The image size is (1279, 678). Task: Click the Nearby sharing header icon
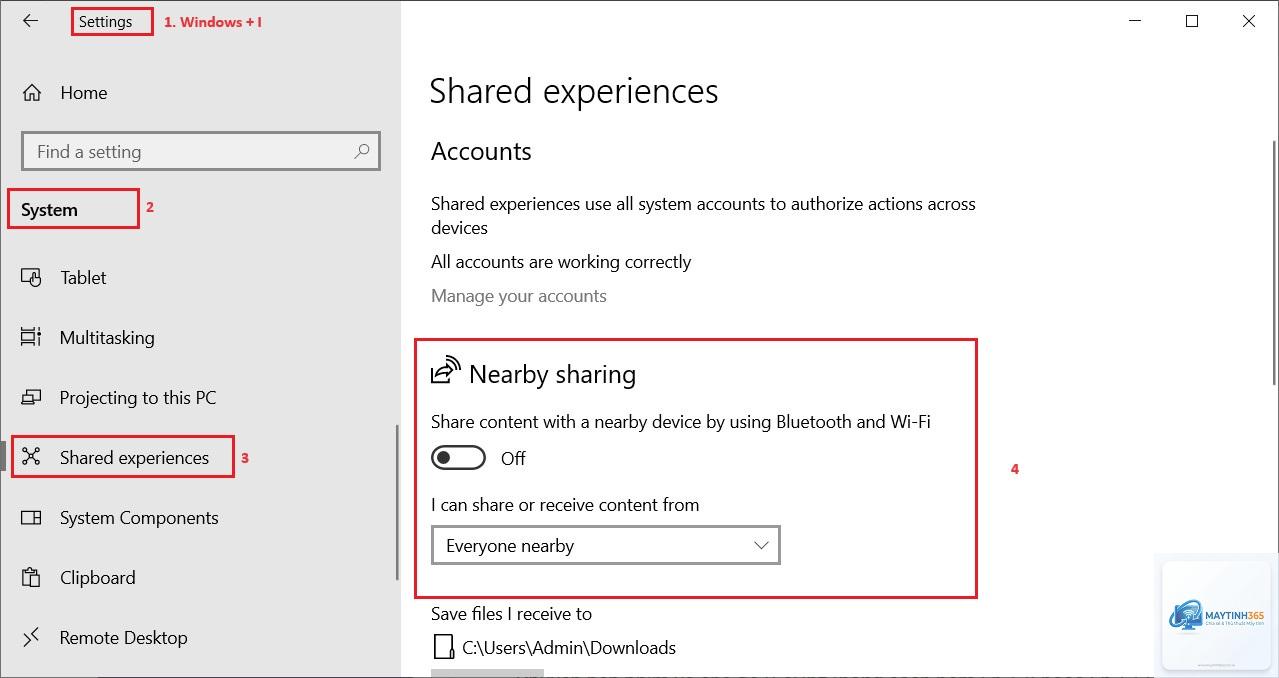click(x=445, y=371)
